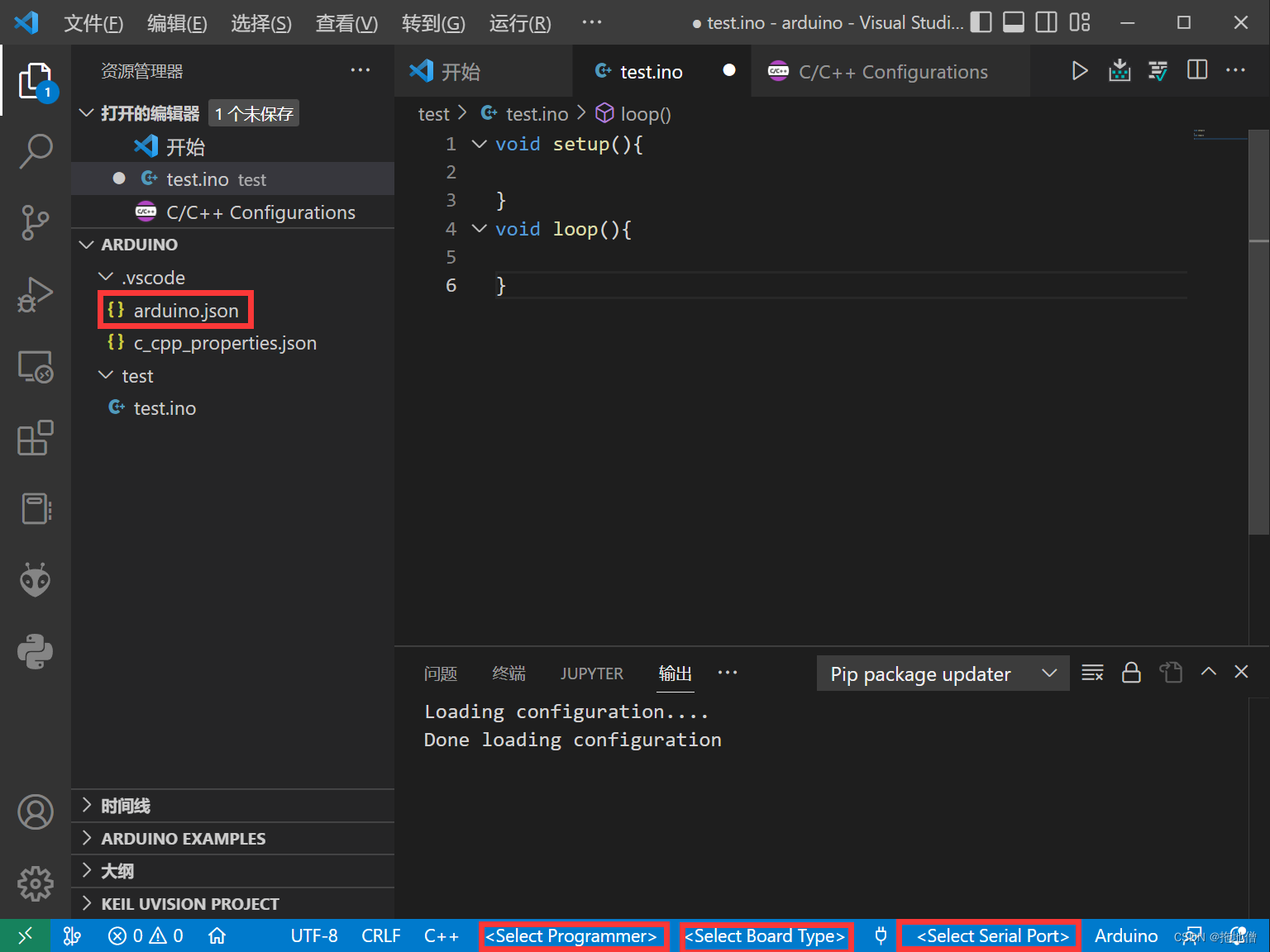Toggle the bottom panel layout
The height and width of the screenshot is (952, 1270).
1014,22
